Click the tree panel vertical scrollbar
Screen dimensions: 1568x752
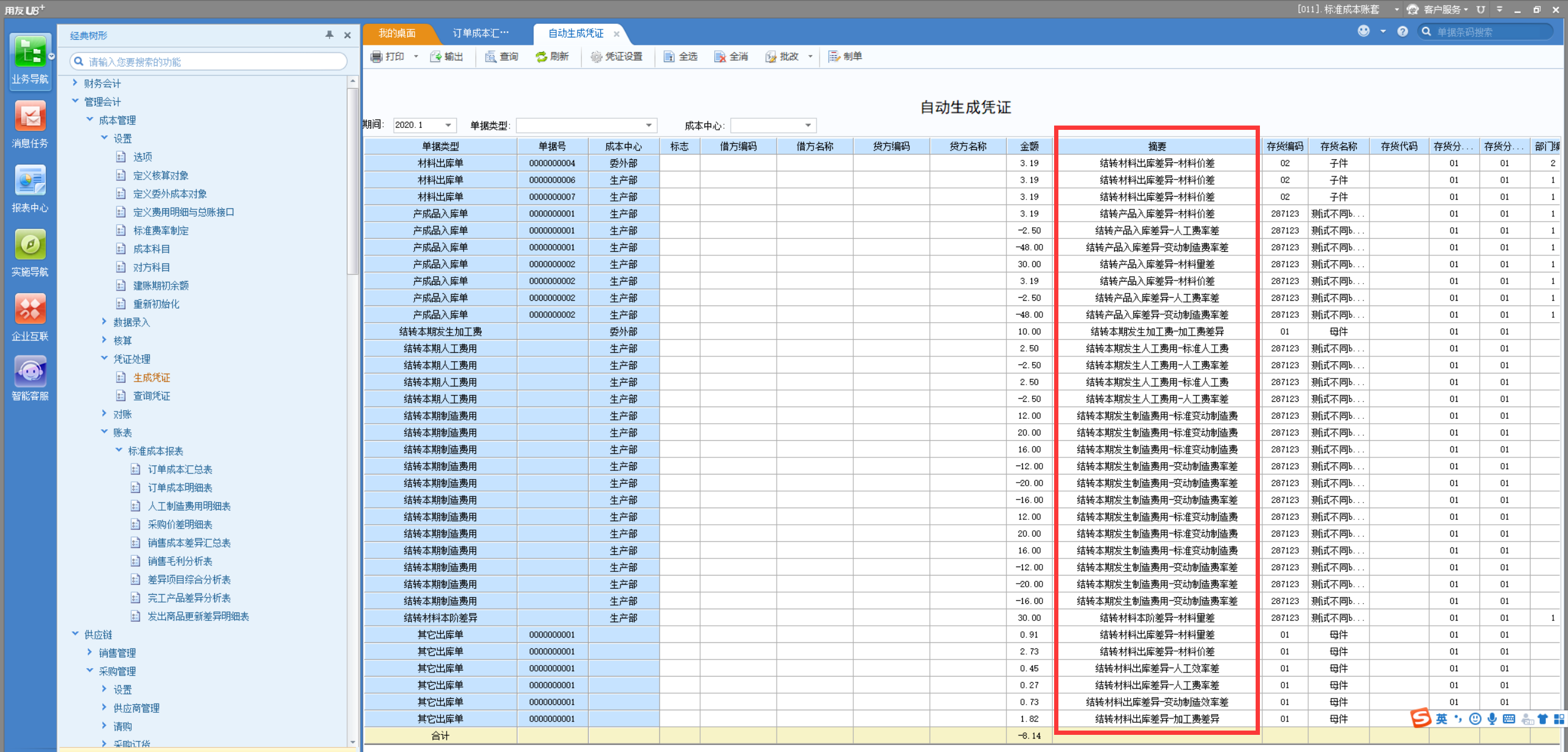click(352, 181)
